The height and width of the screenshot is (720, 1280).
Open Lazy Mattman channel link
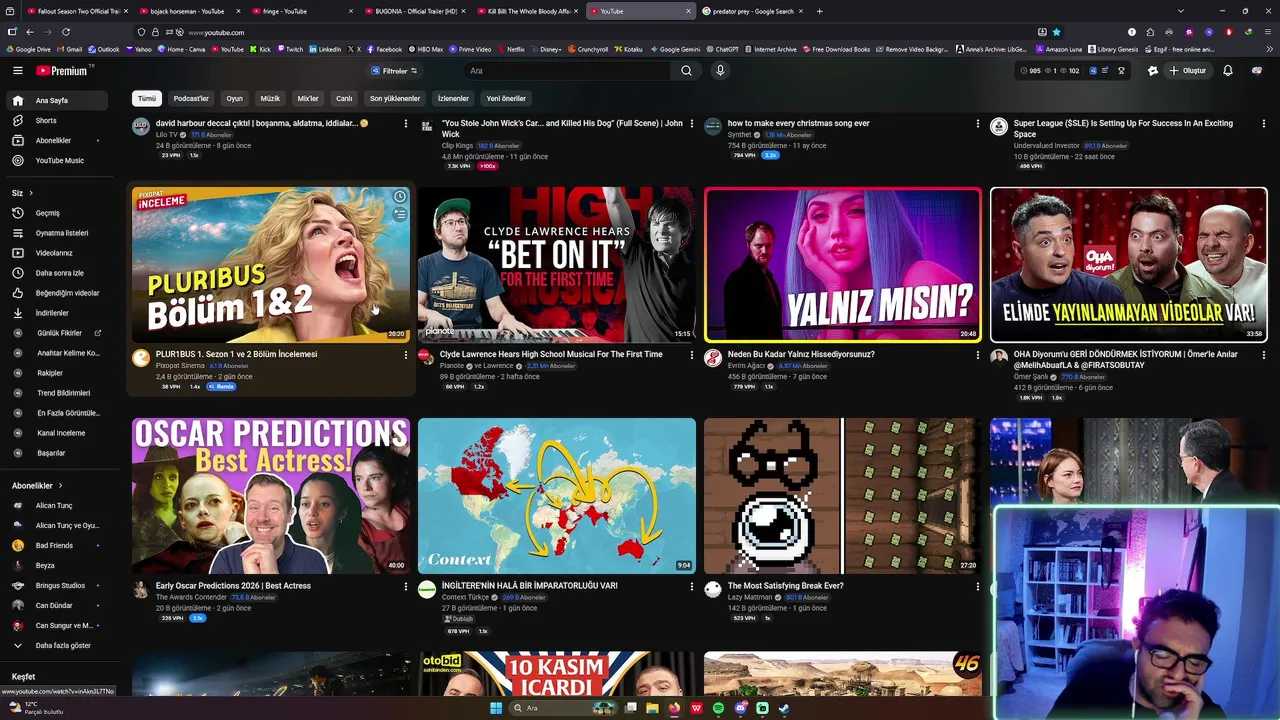point(752,598)
